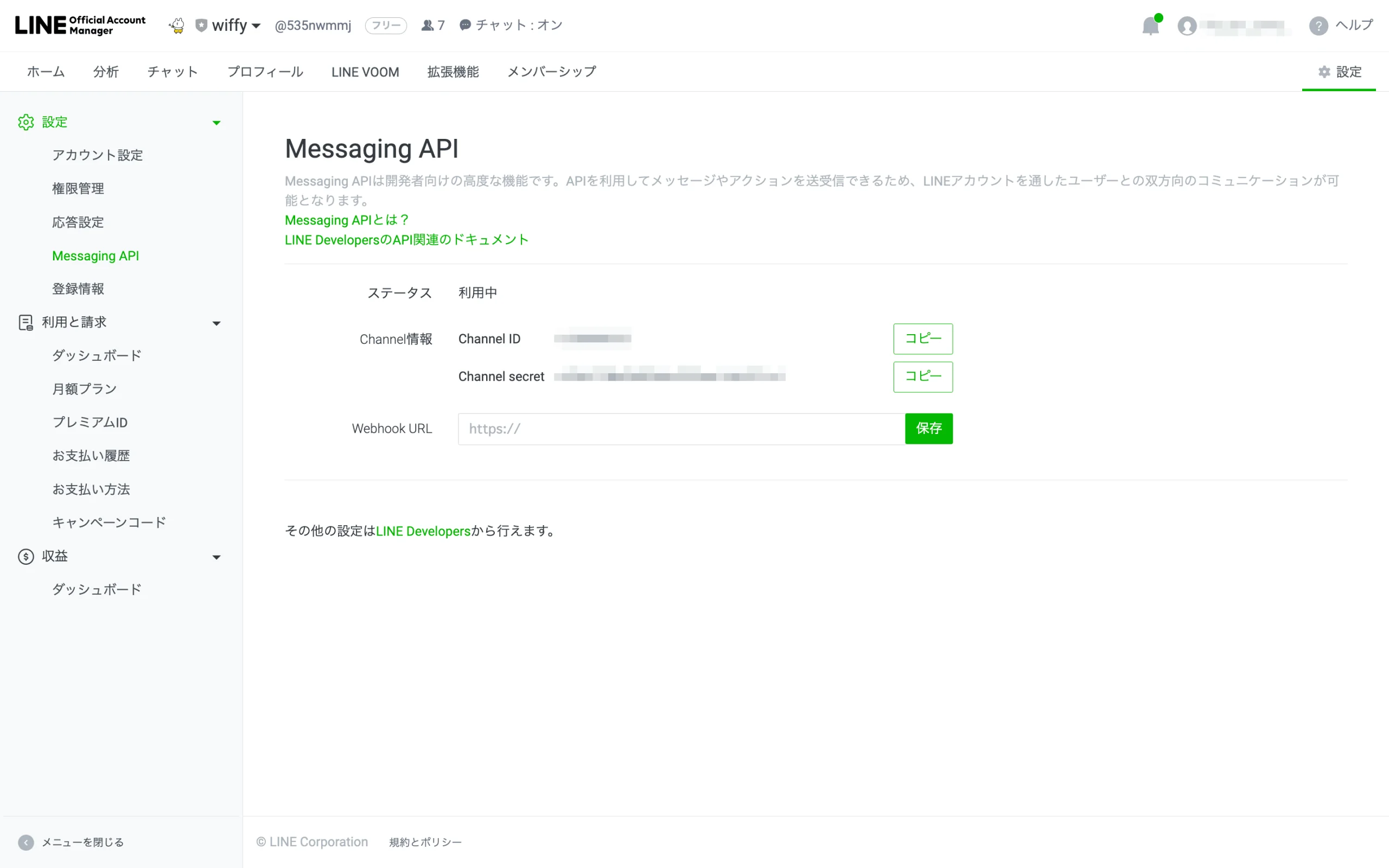1389x868 pixels.
Task: Collapse the 利用と請求 section arrow
Action: coord(216,323)
